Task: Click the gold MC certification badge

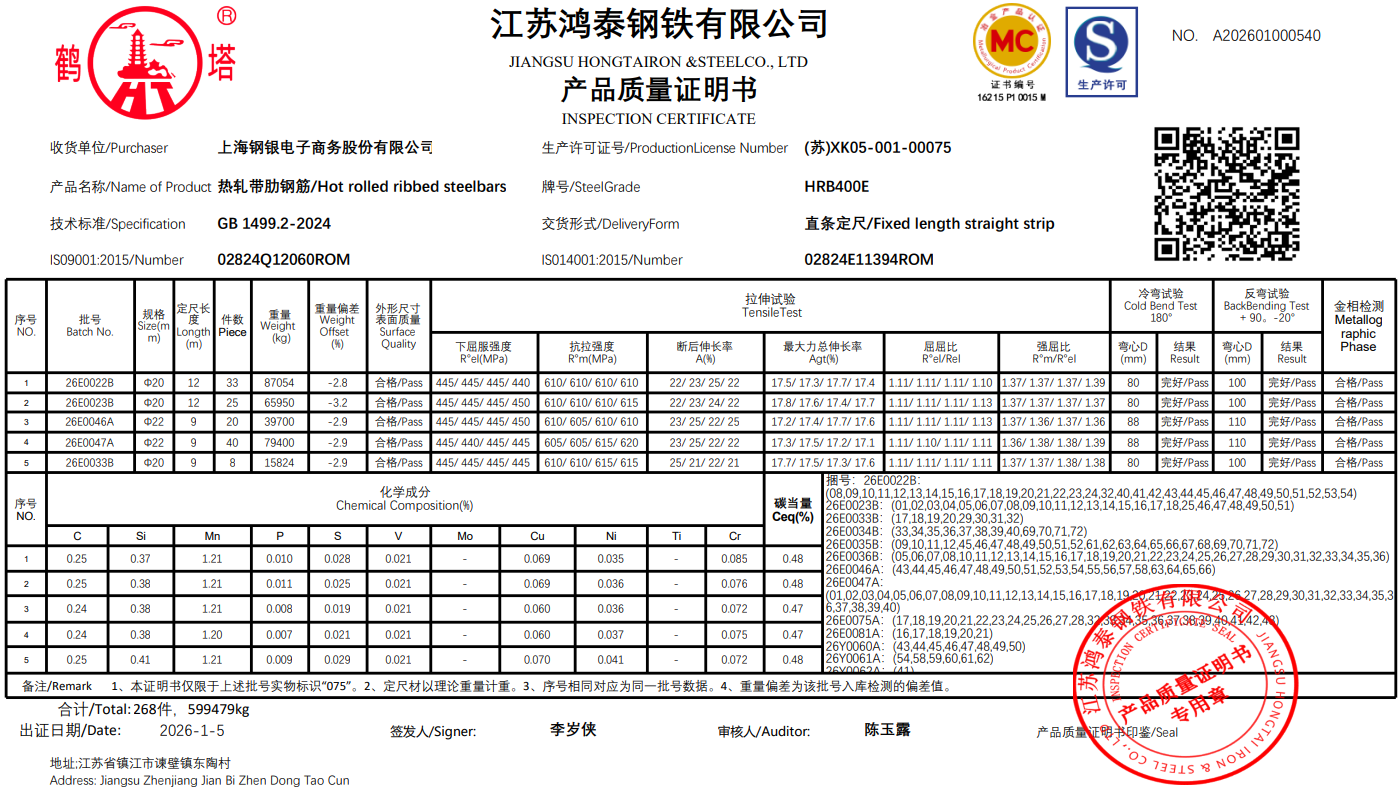Action: point(1011,47)
